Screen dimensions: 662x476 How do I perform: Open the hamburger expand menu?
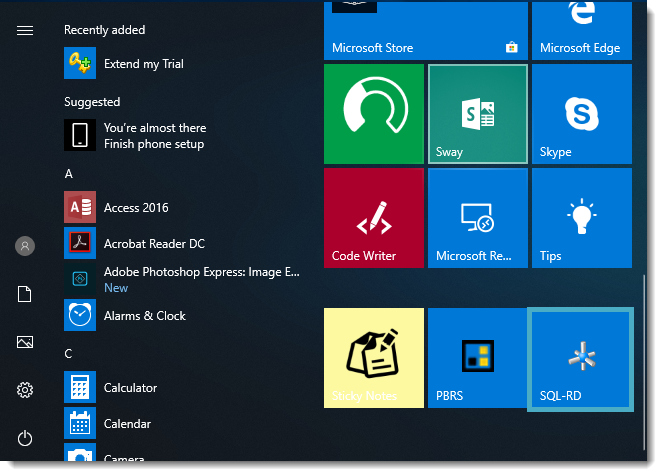coord(25,30)
